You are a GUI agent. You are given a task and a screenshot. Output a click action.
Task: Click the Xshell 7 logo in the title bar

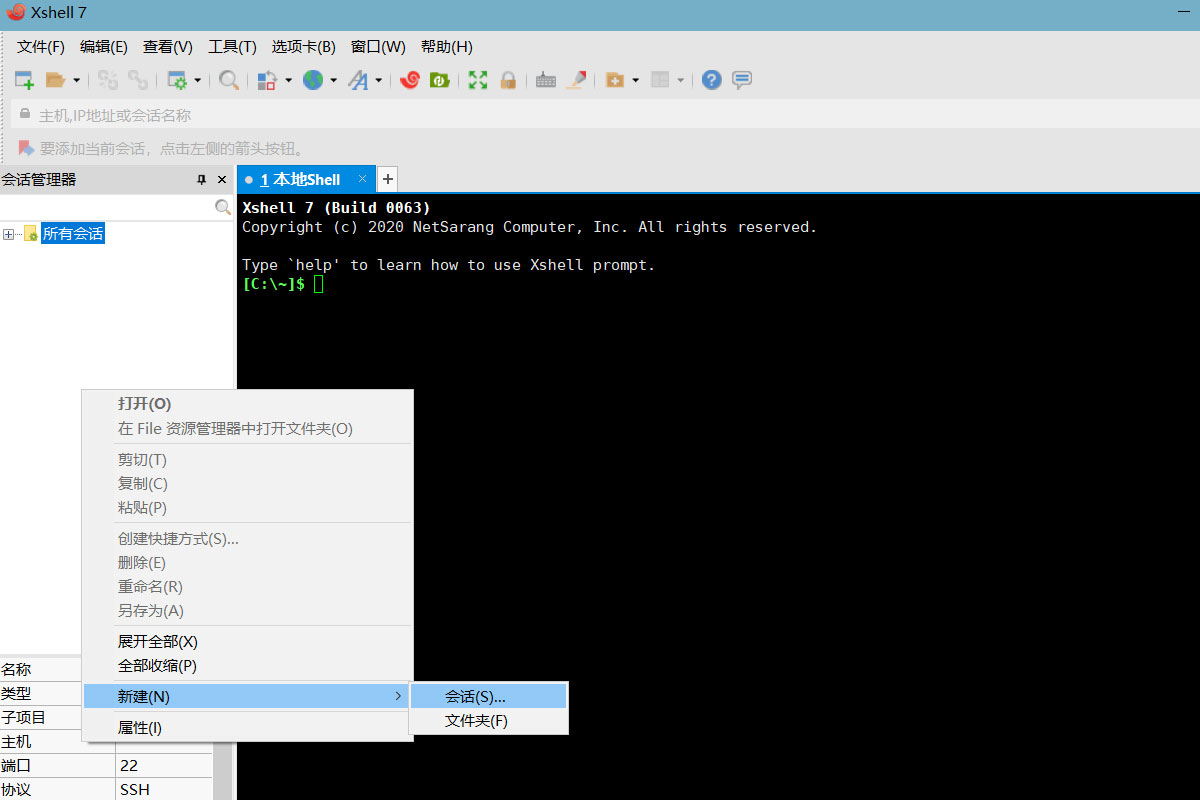(16, 13)
